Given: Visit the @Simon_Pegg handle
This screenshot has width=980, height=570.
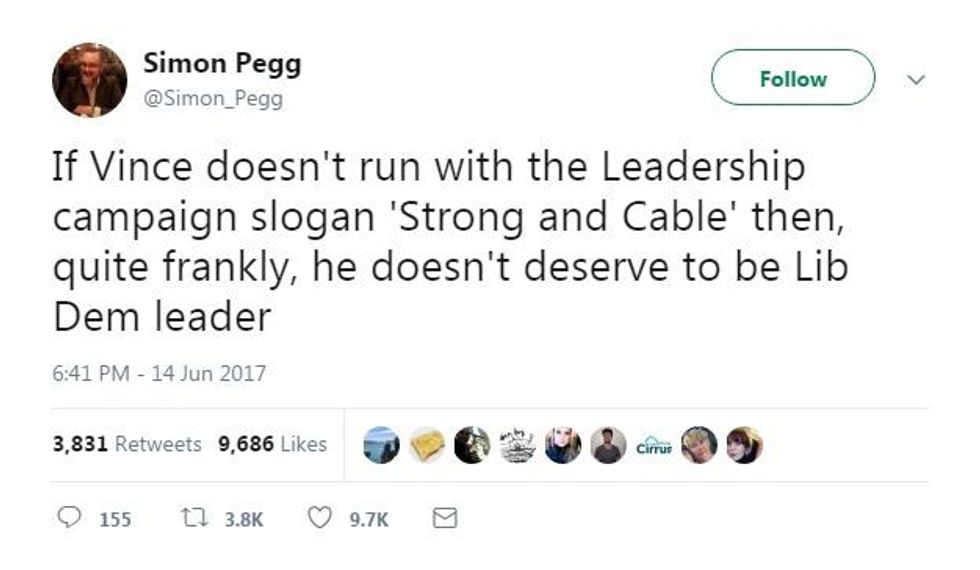Looking at the screenshot, I should pos(213,98).
